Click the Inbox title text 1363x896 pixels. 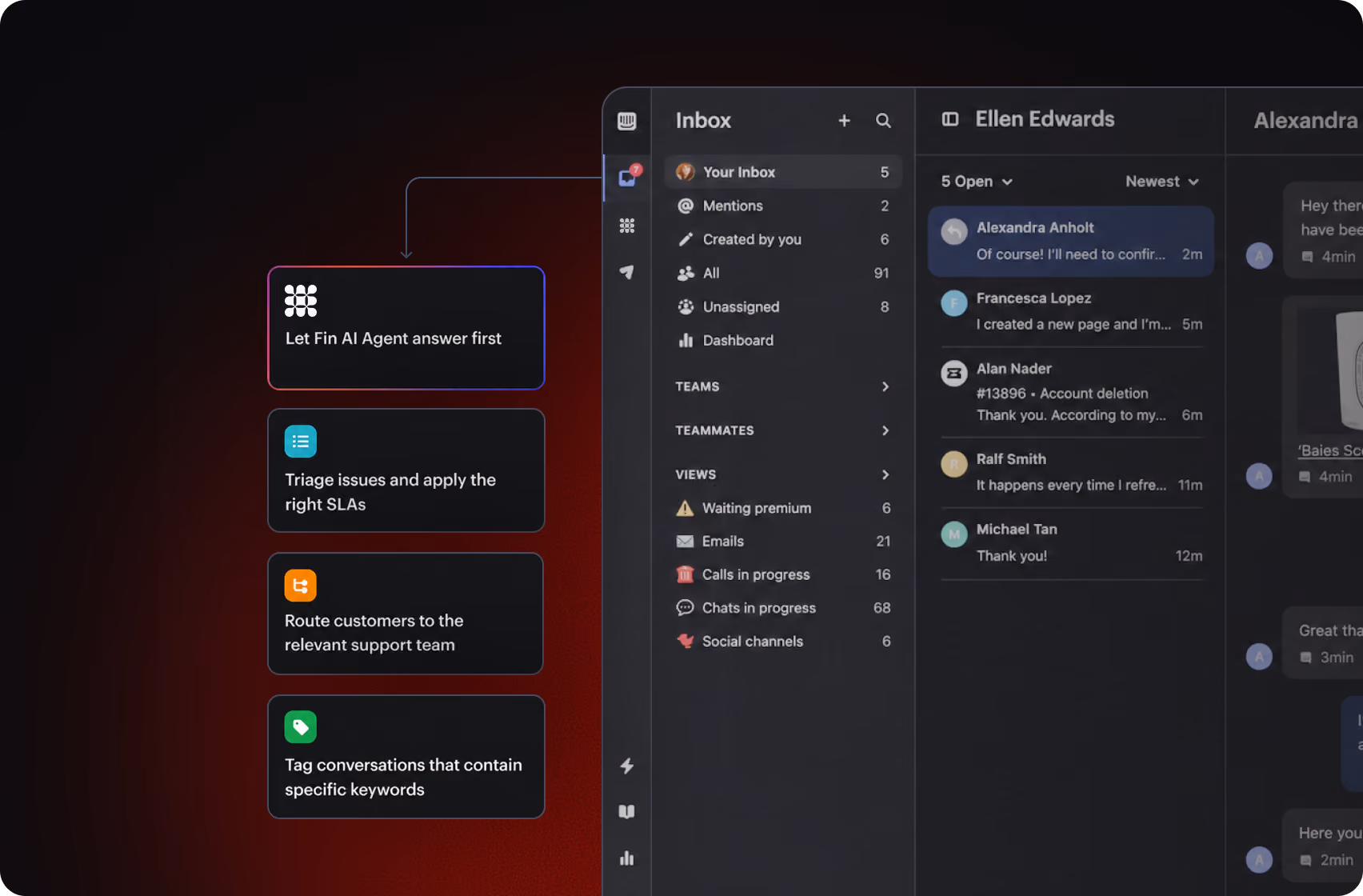pyautogui.click(x=703, y=120)
